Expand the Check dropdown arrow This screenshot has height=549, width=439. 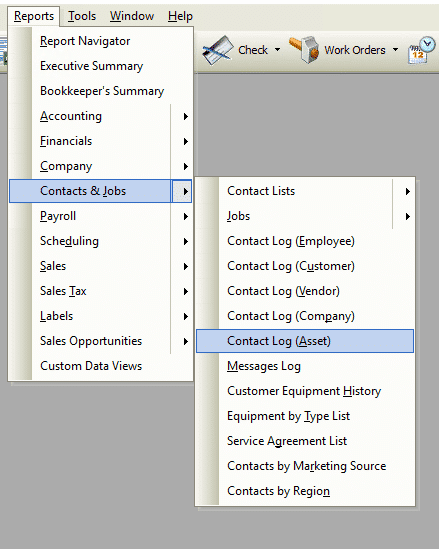pyautogui.click(x=277, y=50)
